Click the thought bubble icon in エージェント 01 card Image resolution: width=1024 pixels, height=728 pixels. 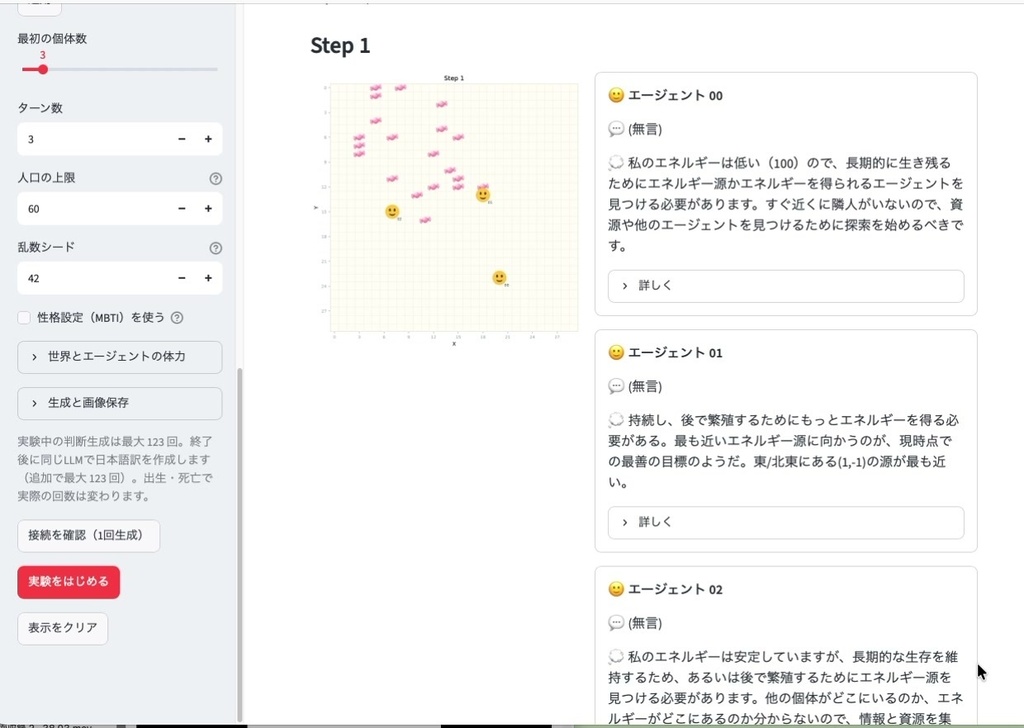[x=616, y=420]
